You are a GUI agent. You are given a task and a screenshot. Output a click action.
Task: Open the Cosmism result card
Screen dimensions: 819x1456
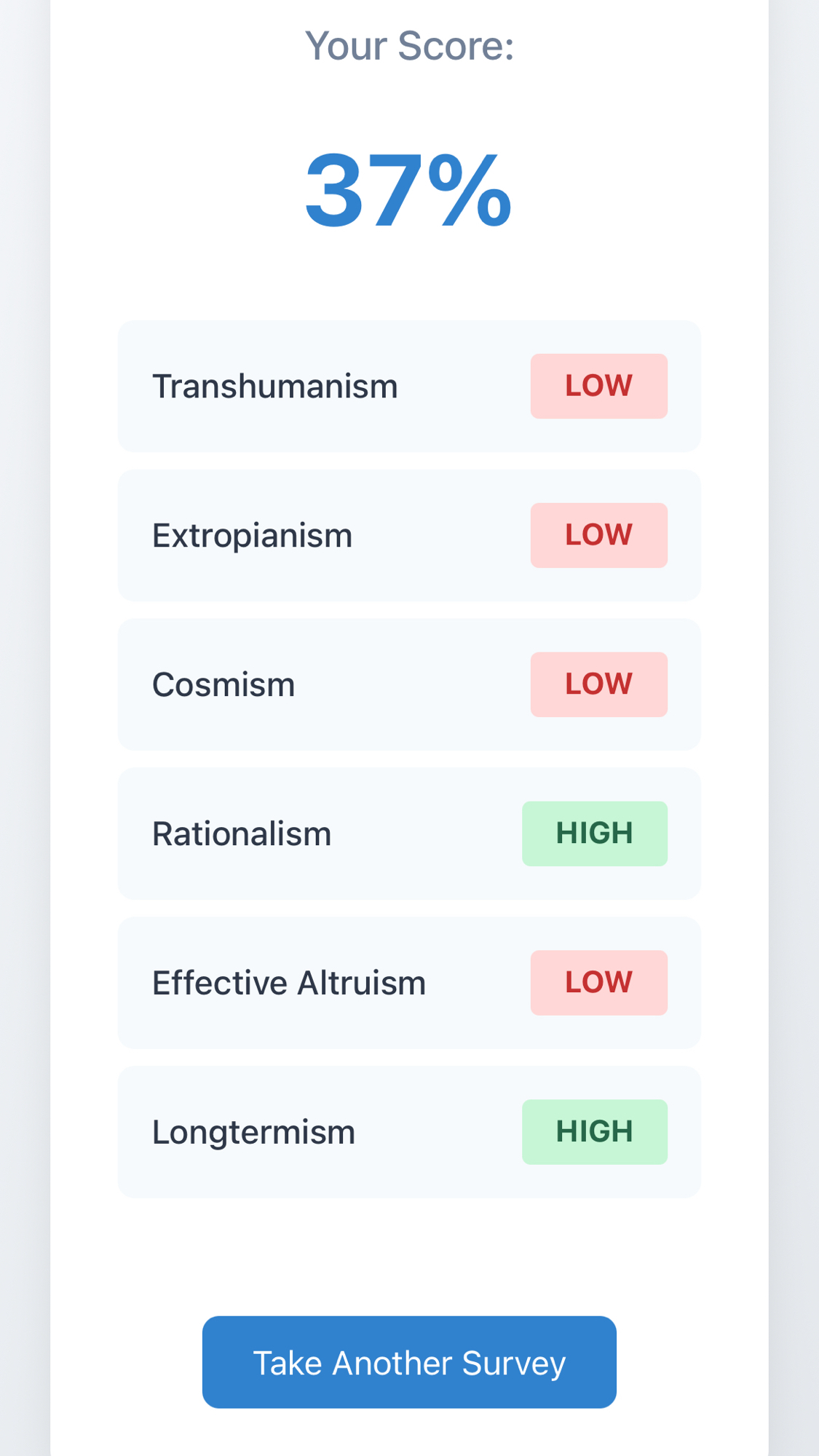click(437, 721)
